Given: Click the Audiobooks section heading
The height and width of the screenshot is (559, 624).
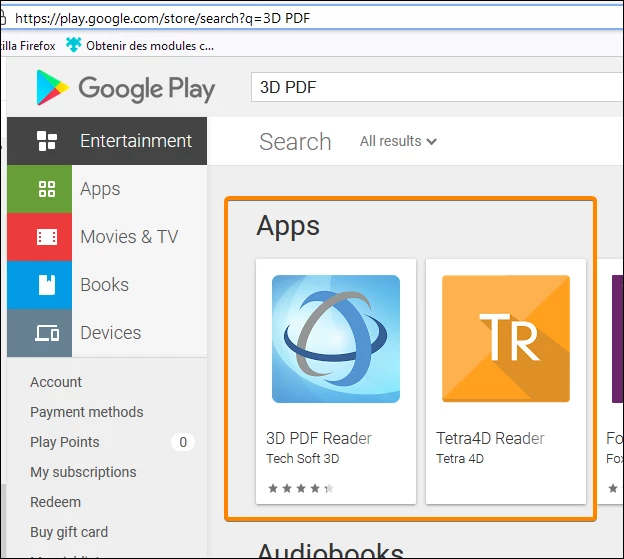Looking at the screenshot, I should pyautogui.click(x=330, y=550).
